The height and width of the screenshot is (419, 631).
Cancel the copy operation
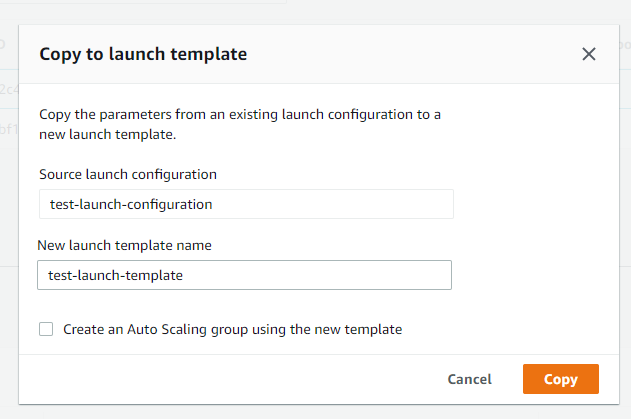469,379
